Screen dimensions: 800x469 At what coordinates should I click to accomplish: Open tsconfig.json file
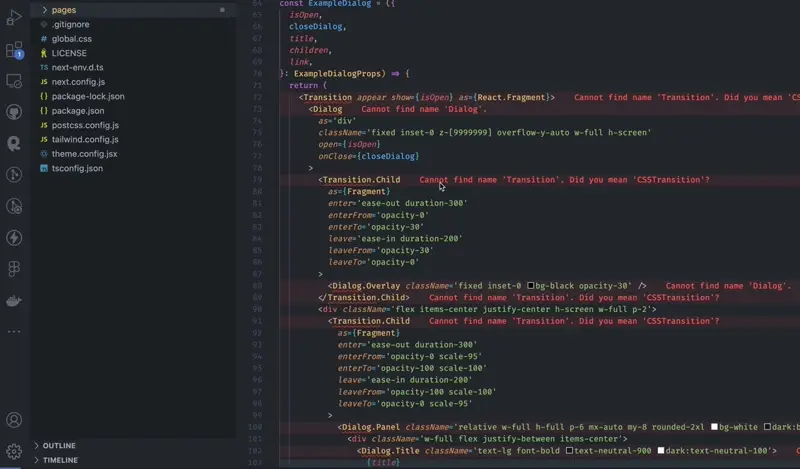tap(77, 168)
